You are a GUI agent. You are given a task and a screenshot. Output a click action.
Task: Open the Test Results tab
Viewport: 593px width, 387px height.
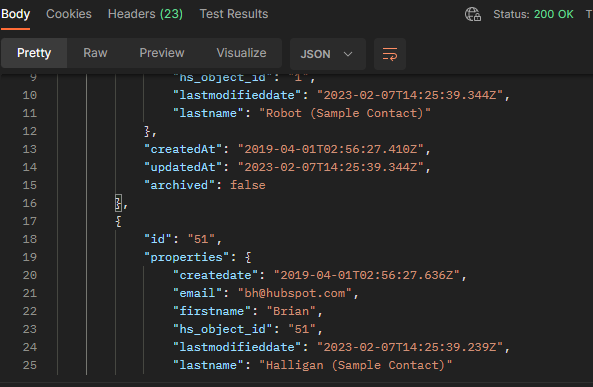click(234, 14)
